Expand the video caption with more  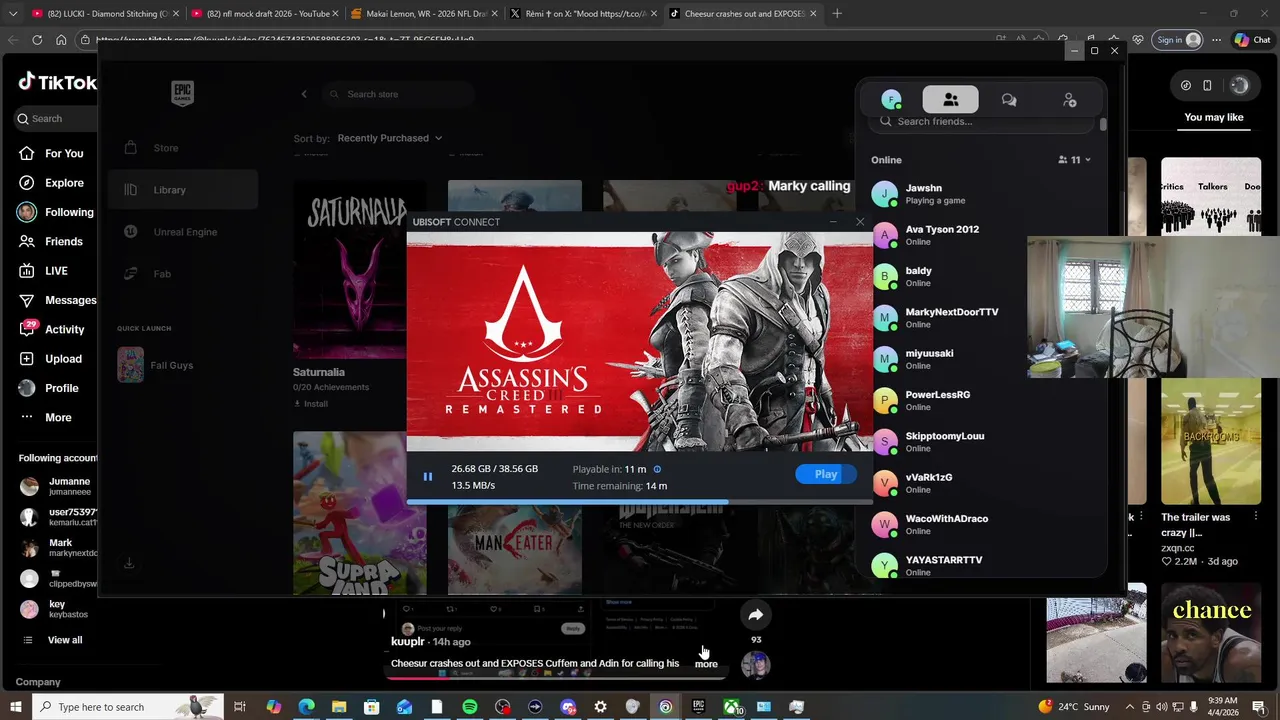coord(706,664)
